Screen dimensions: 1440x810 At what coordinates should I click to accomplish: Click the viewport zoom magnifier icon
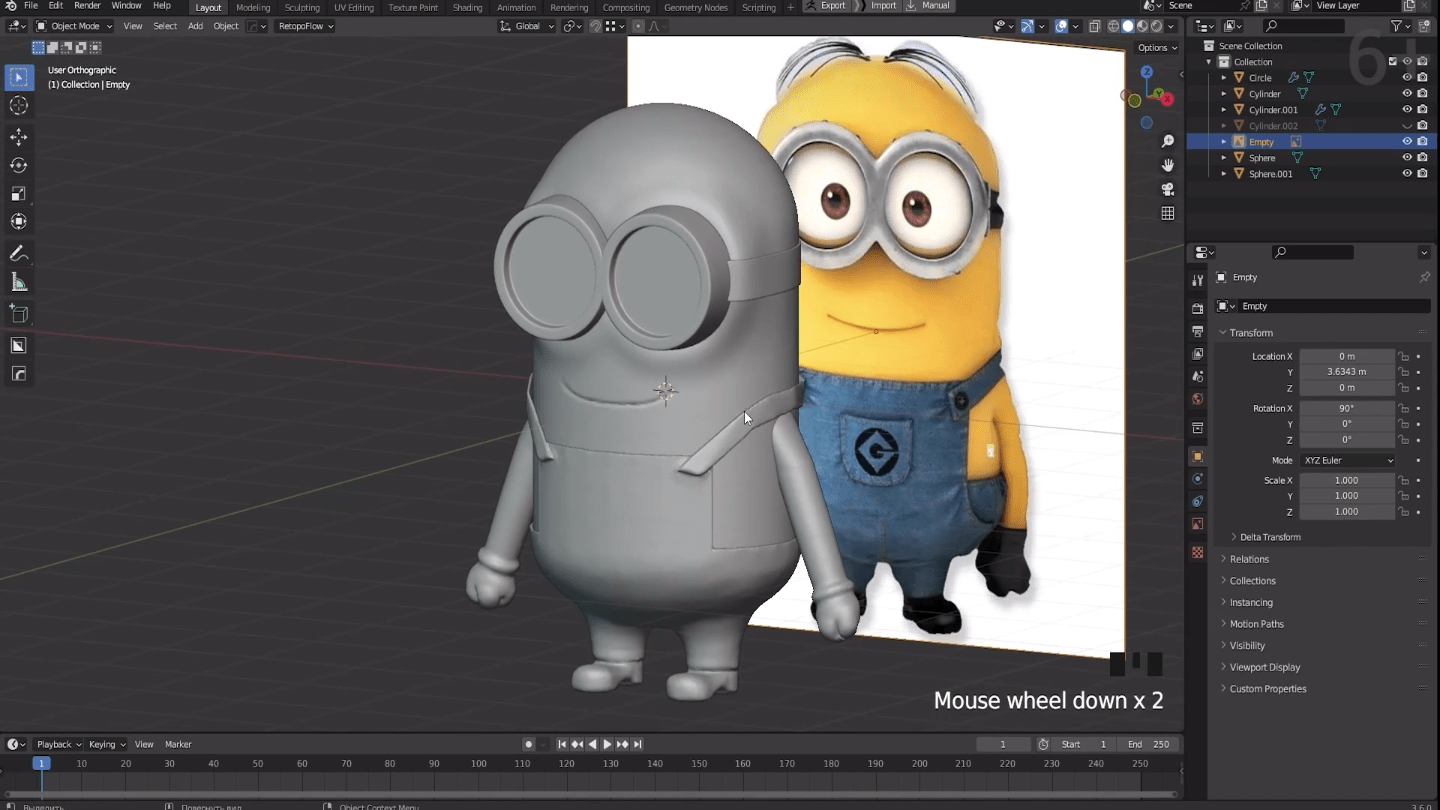tap(1167, 142)
